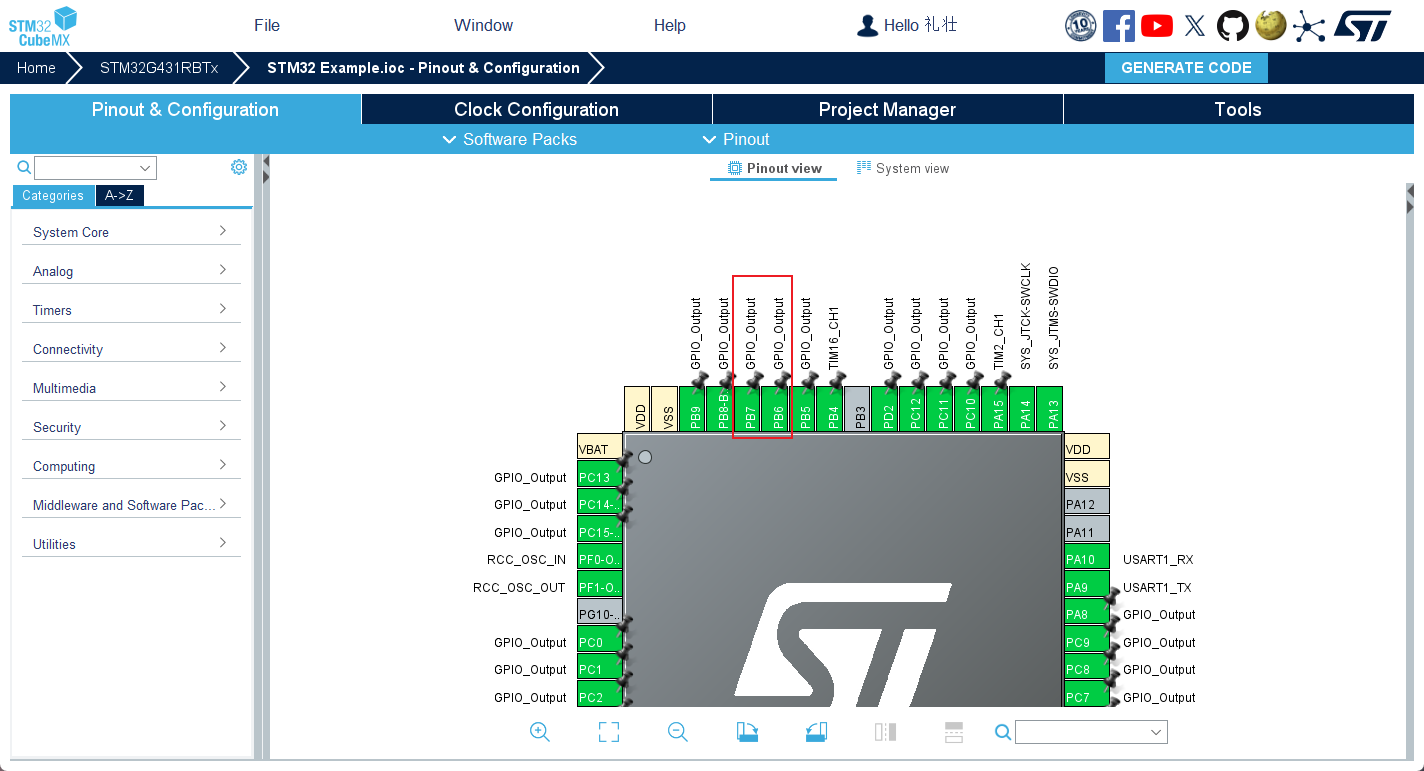Viewport: 1424px width, 771px height.
Task: Go to Home in the breadcrumb
Action: point(36,68)
